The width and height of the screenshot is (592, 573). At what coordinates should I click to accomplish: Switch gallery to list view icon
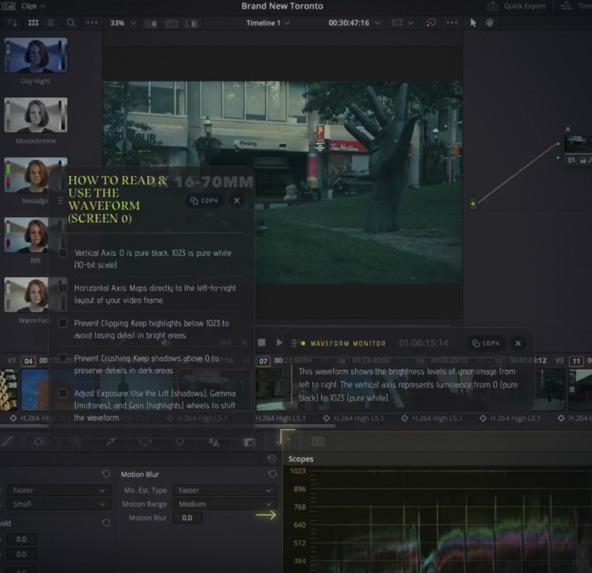[50, 23]
